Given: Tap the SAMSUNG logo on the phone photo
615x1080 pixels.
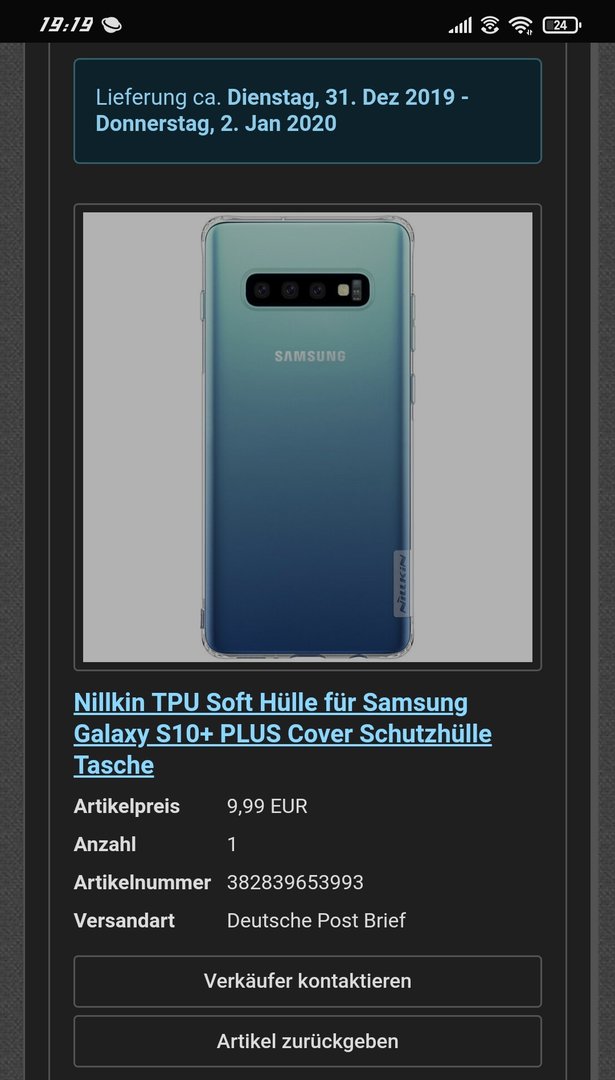Looking at the screenshot, I should [x=310, y=356].
